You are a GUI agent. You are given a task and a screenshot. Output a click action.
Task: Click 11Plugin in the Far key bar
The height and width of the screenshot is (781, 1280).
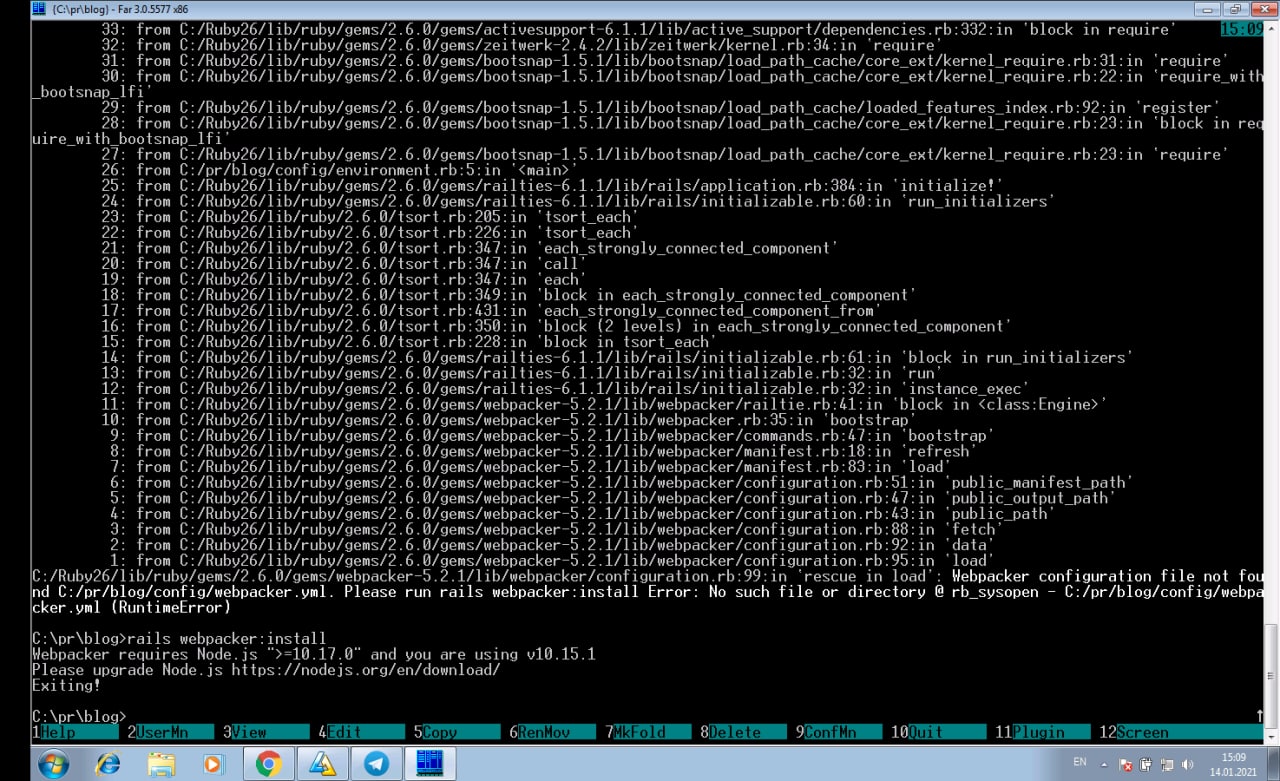[1040, 732]
